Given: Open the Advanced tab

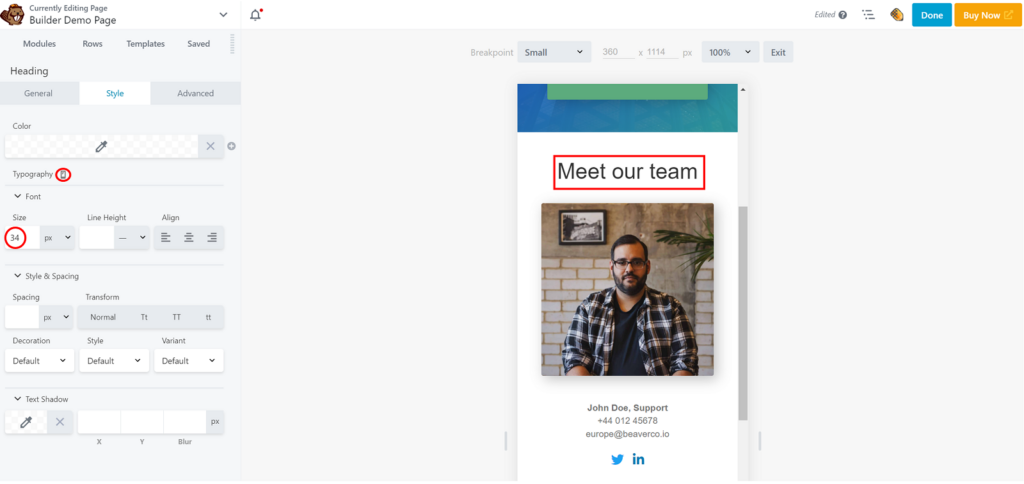Looking at the screenshot, I should (x=195, y=93).
